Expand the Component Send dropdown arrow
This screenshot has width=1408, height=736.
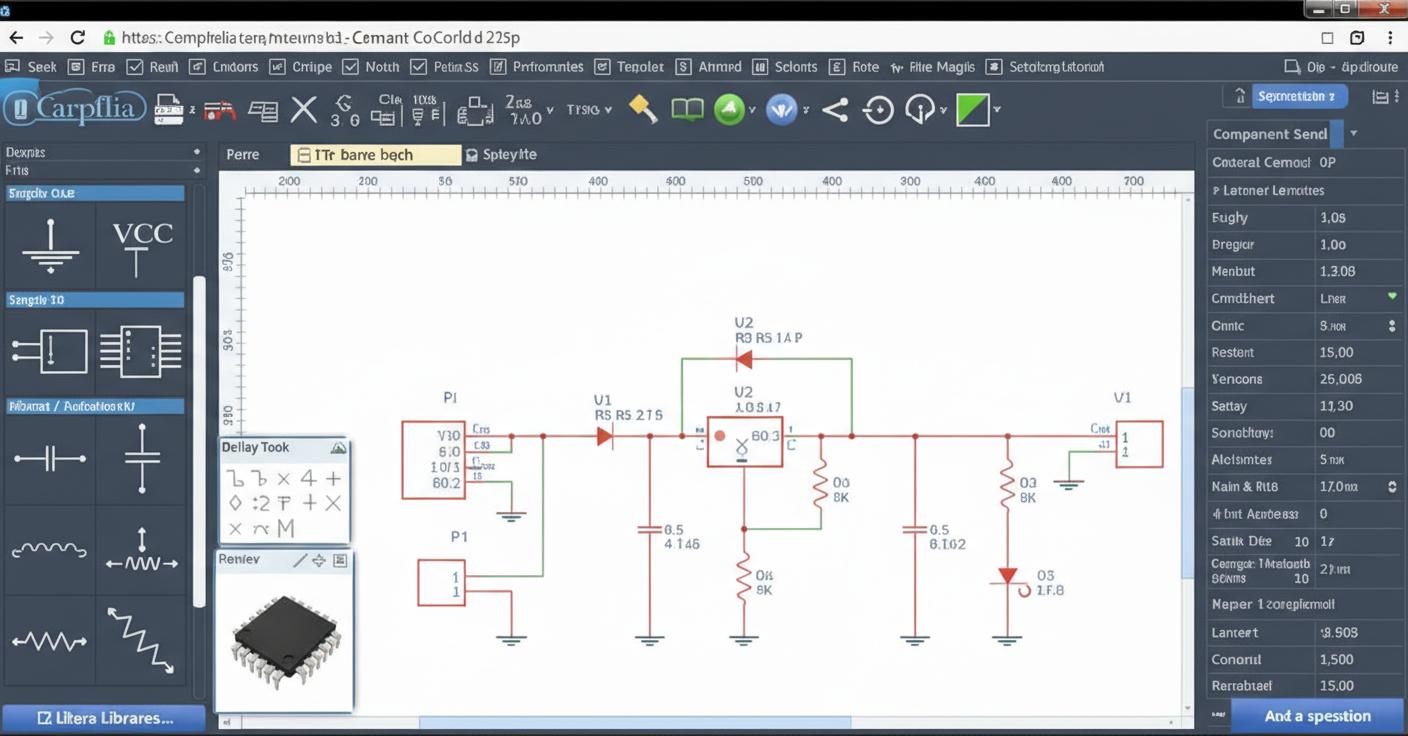(1354, 134)
